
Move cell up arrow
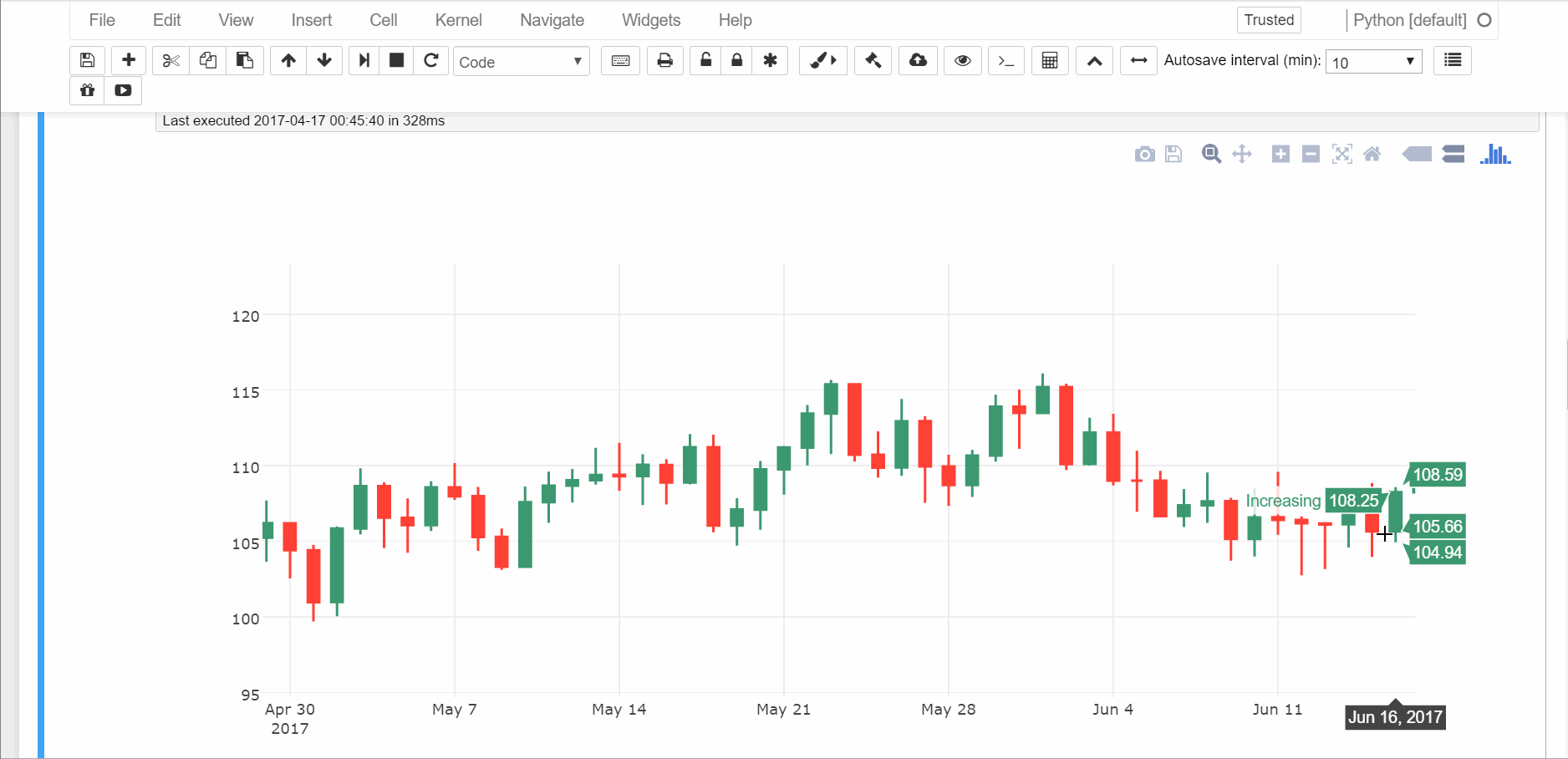tap(288, 60)
